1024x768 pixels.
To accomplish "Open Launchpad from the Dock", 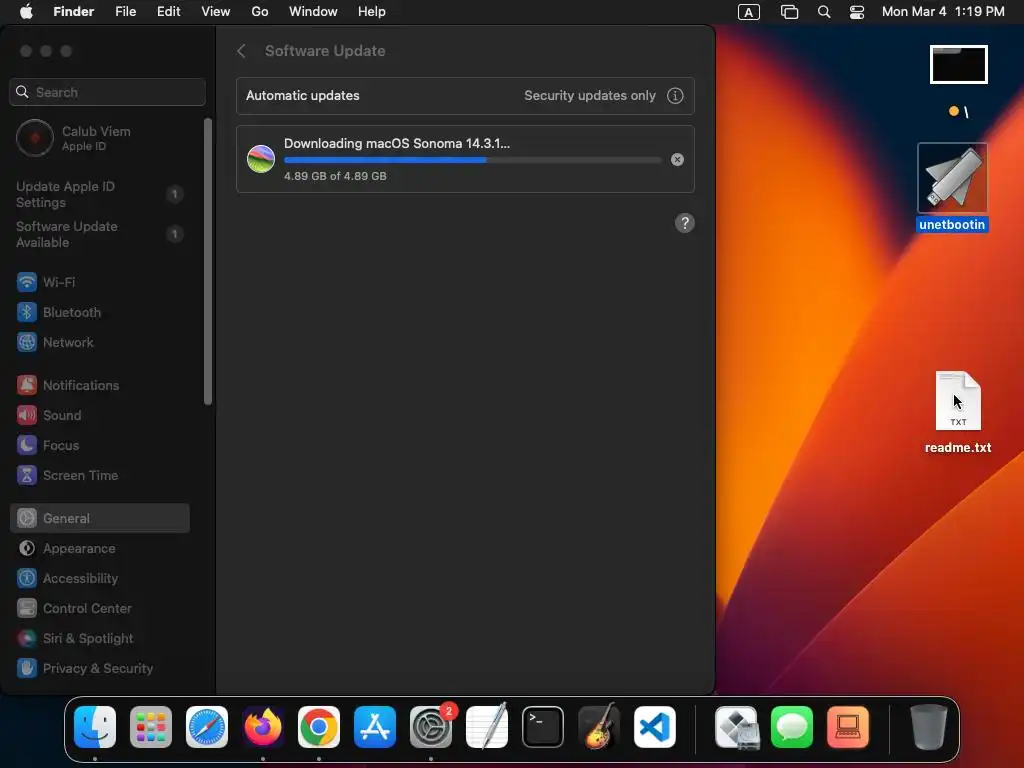I will (x=151, y=727).
